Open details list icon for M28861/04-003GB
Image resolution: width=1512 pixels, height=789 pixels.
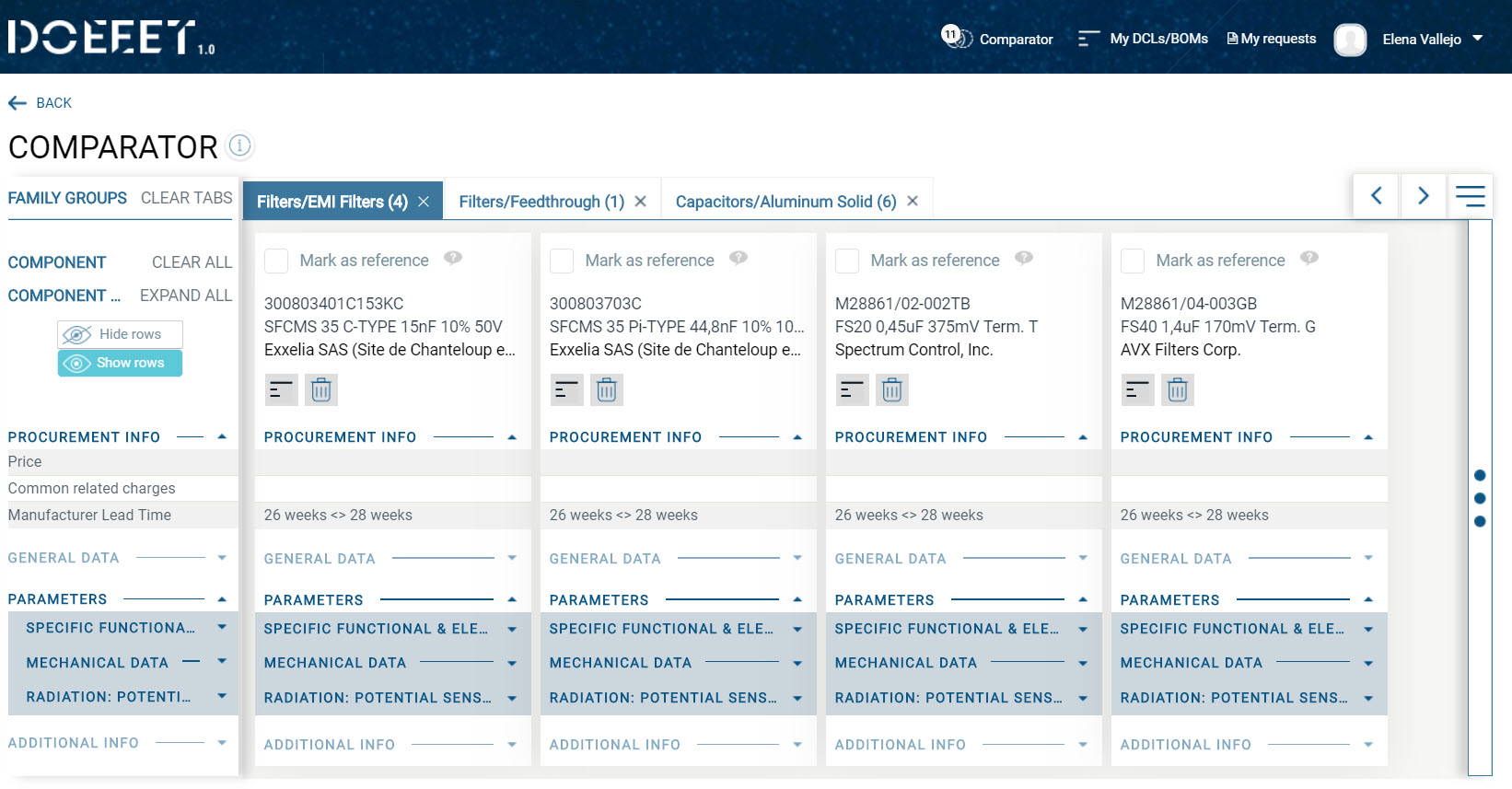pyautogui.click(x=1137, y=390)
